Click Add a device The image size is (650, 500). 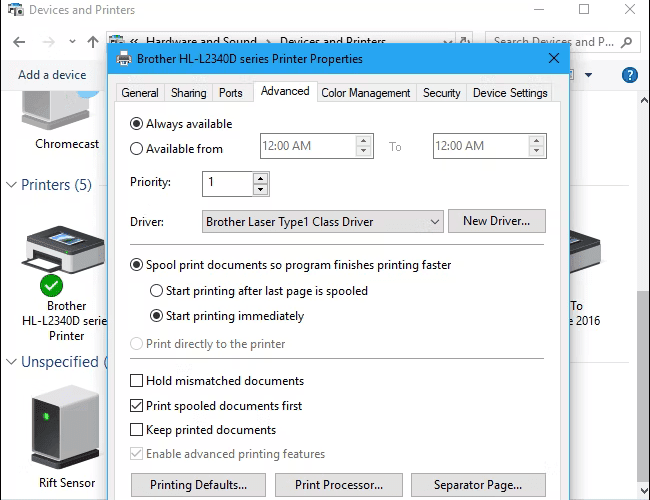(52, 75)
